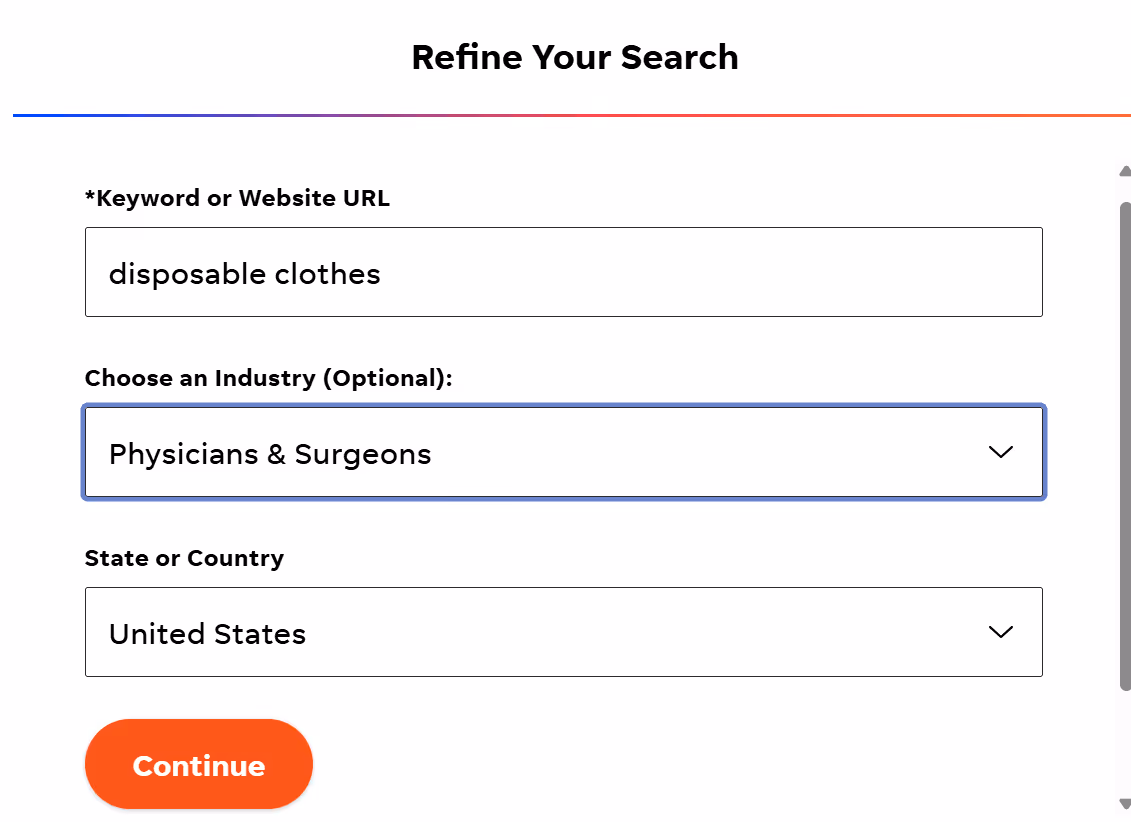Open the Industry dropdown chevron
Image resolution: width=1131 pixels, height=822 pixels.
click(1001, 452)
